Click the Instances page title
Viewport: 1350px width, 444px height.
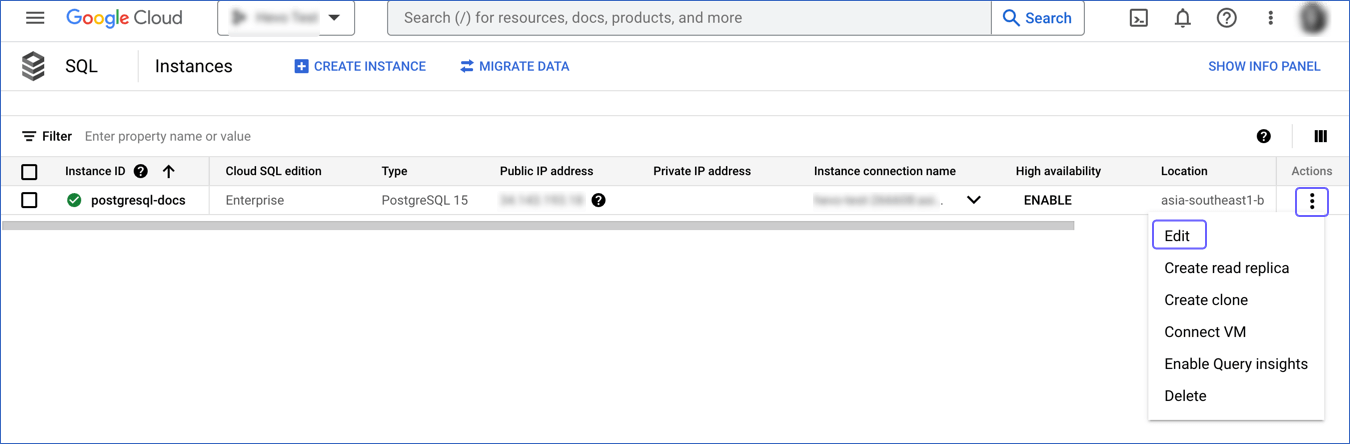click(x=193, y=66)
